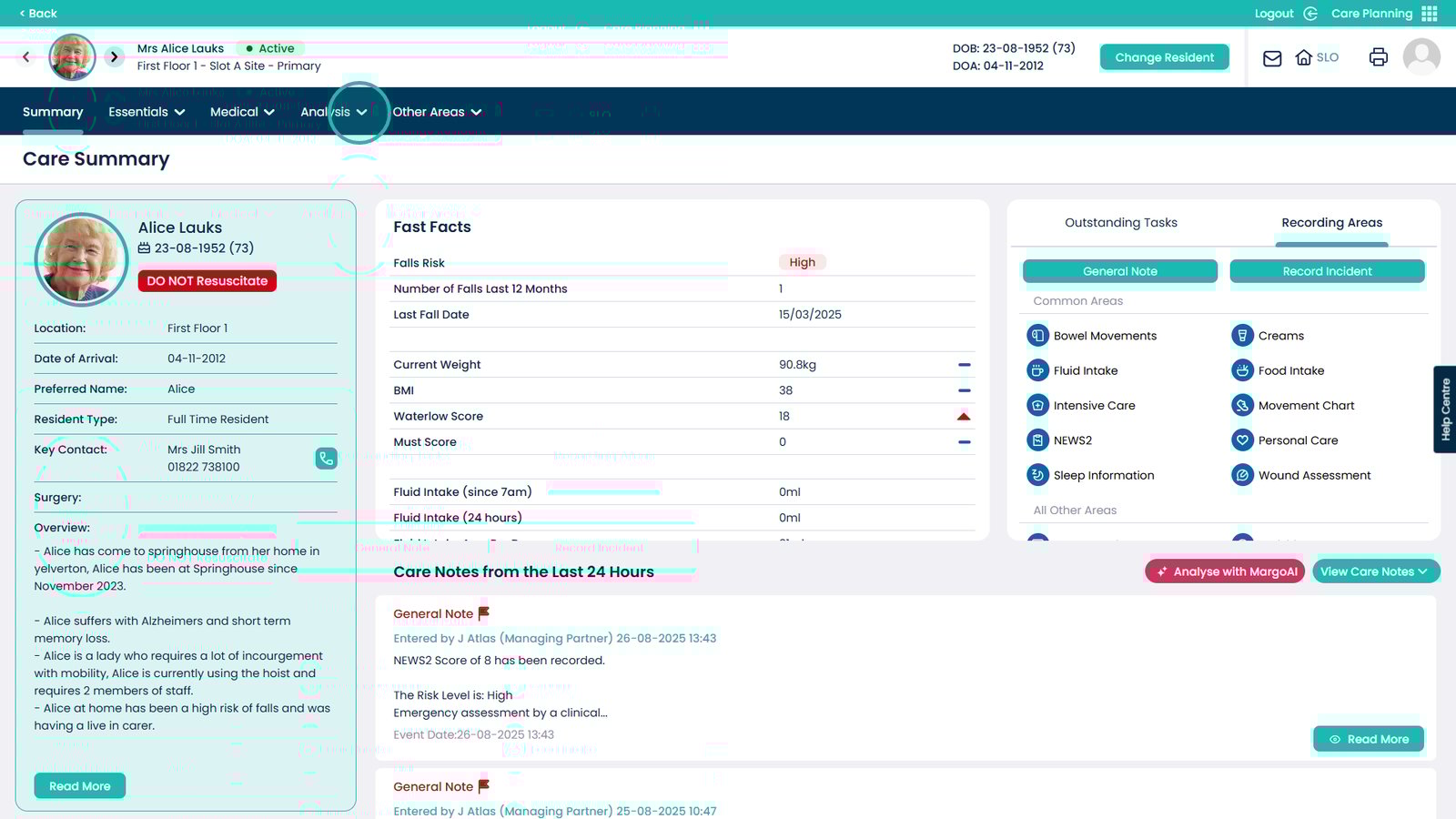Click the Change Resident button
The image size is (1456, 819).
pos(1164,57)
